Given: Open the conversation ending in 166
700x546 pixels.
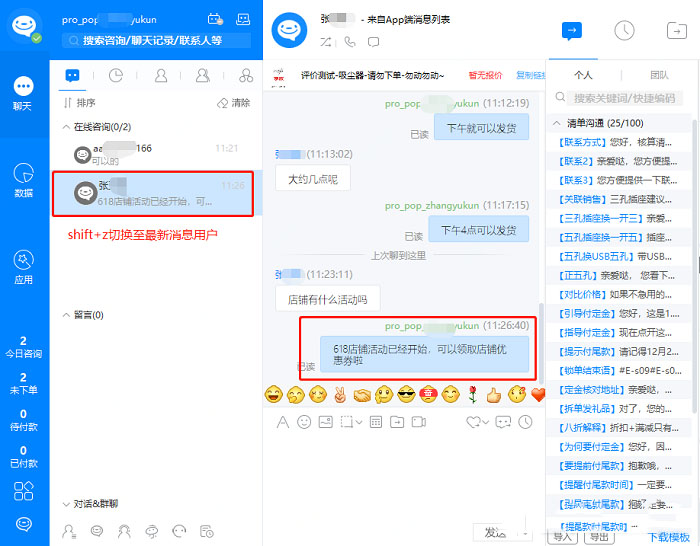Looking at the screenshot, I should (156, 154).
